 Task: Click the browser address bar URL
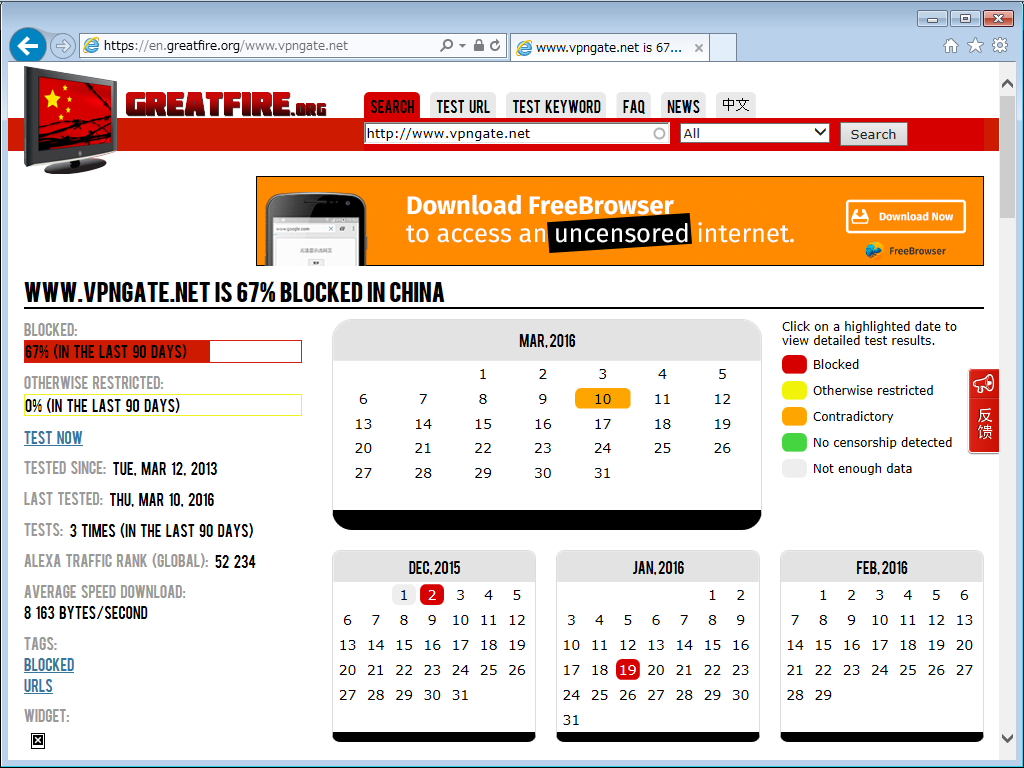(226, 46)
